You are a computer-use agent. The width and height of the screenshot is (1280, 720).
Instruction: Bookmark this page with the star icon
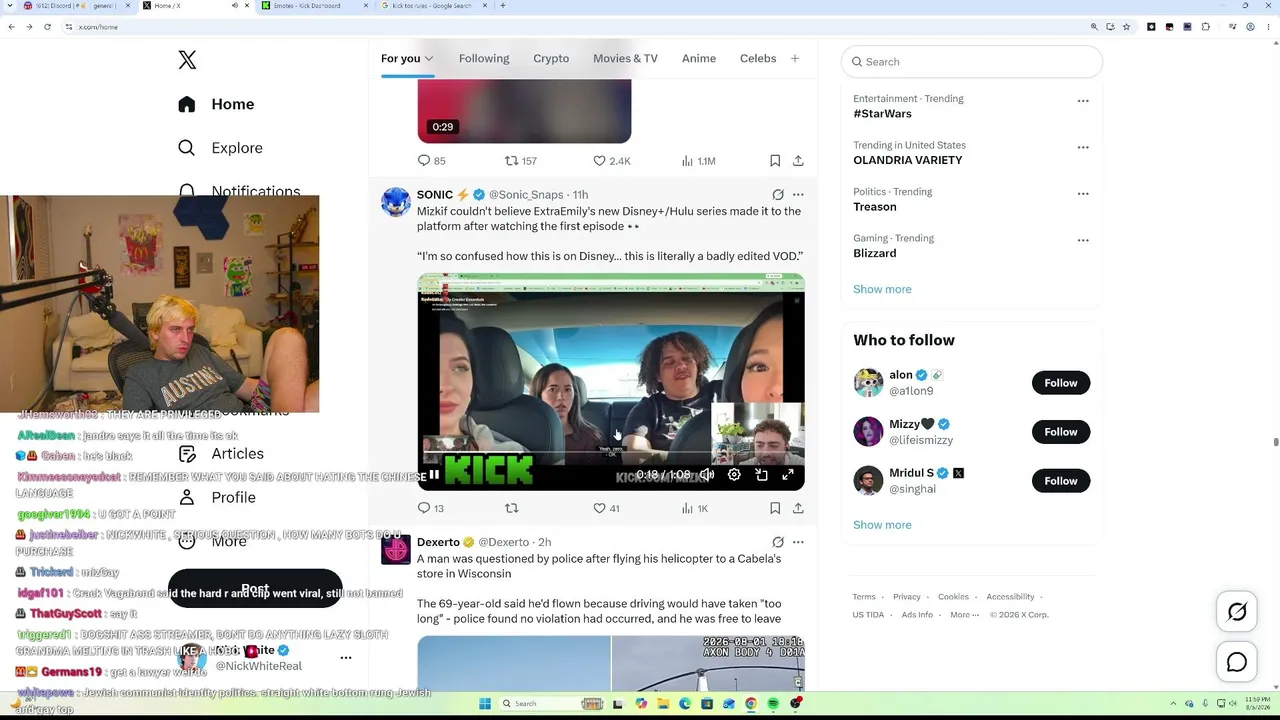pos(1127,27)
